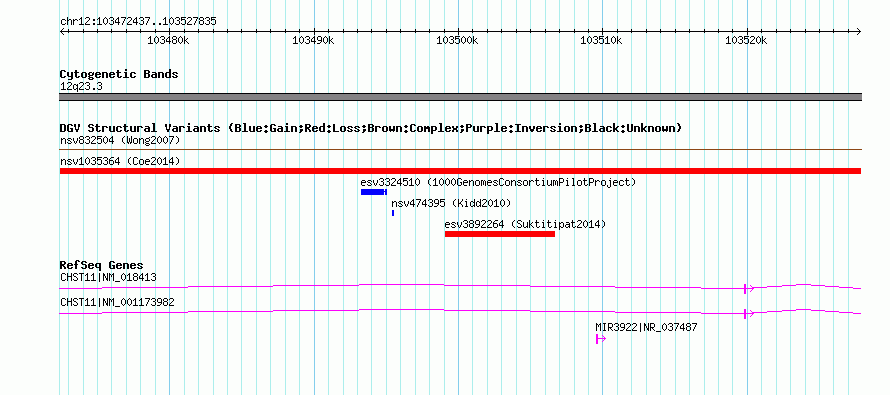This screenshot has height=395, width=890.
Task: Click the CHST11|NM_018413 gene label
Action: click(108, 277)
